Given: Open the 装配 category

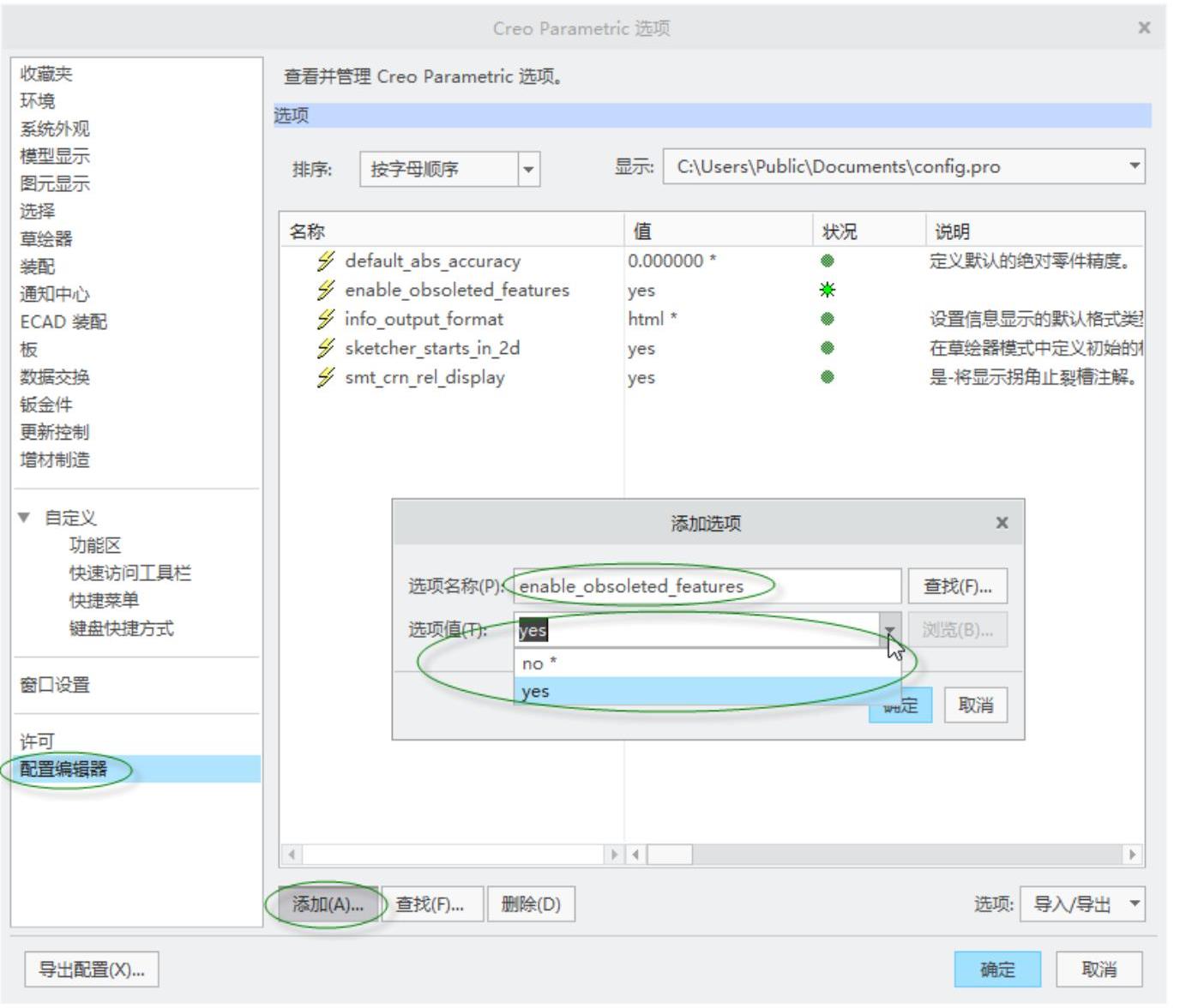Looking at the screenshot, I should 38,267.
